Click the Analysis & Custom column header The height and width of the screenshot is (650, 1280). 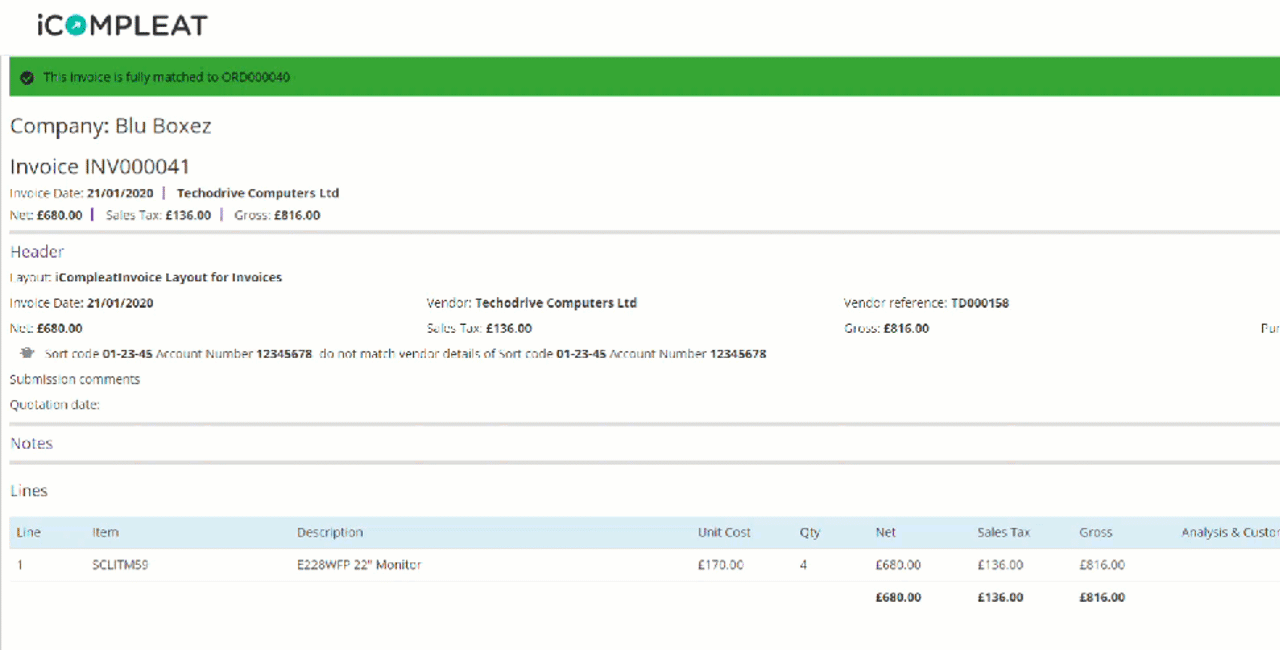(x=1230, y=532)
